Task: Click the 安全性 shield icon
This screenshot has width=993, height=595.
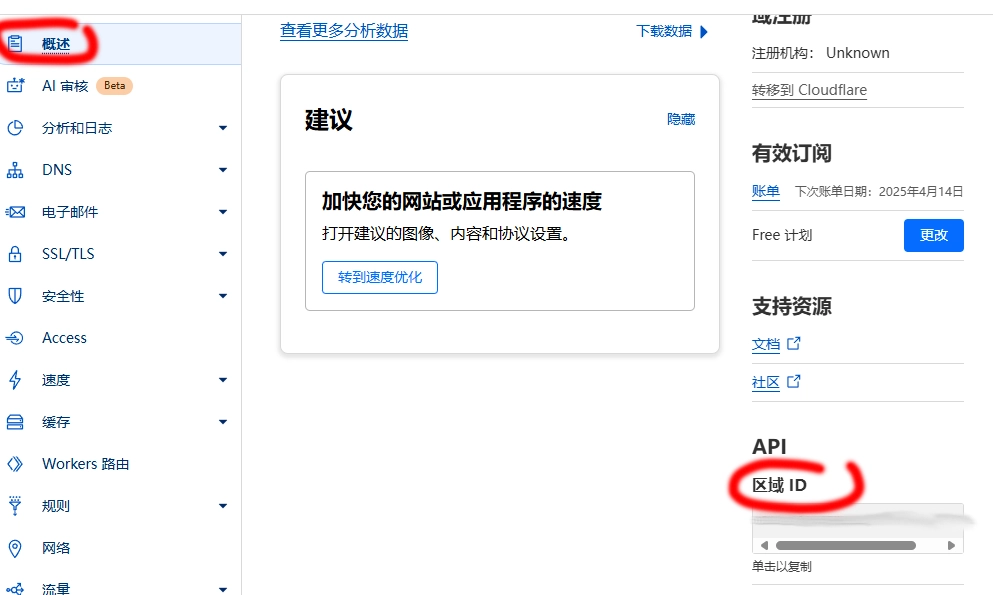Action: click(15, 296)
